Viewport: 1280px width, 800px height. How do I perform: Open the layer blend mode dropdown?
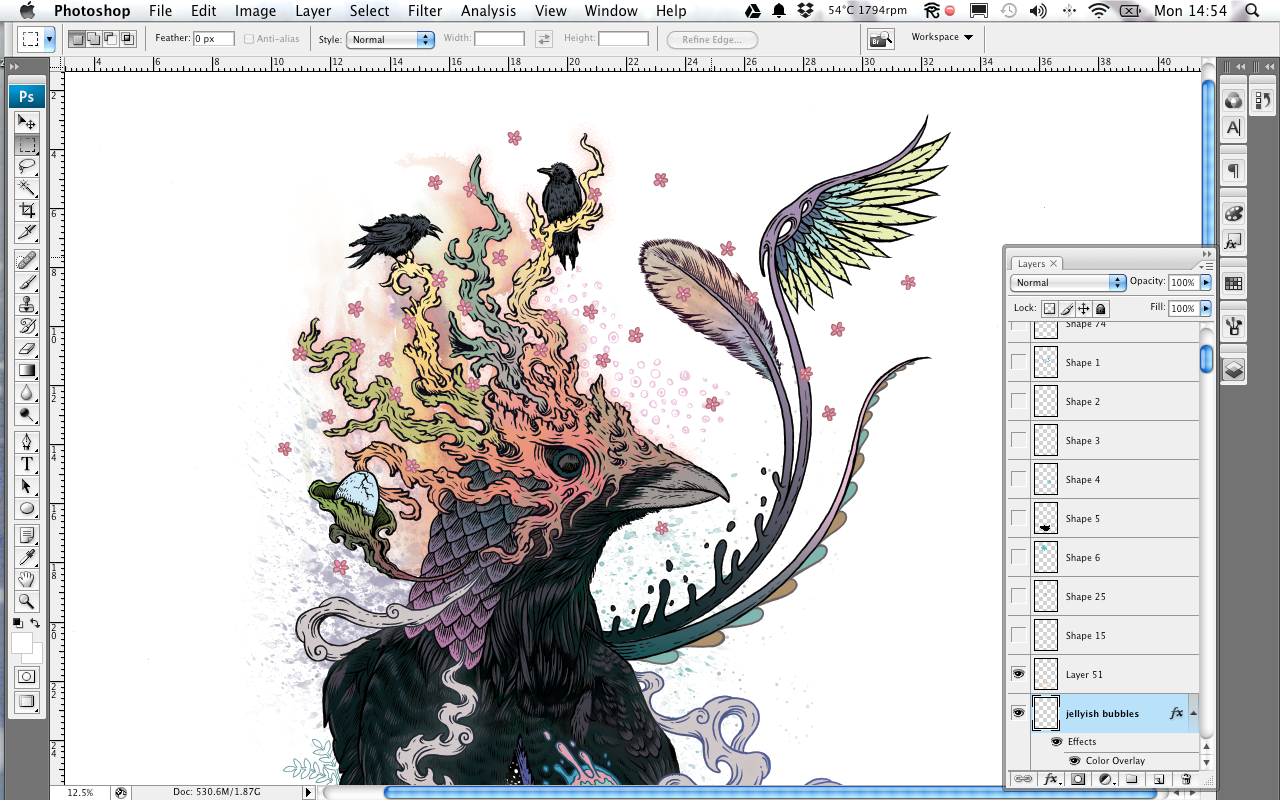pyautogui.click(x=1068, y=283)
